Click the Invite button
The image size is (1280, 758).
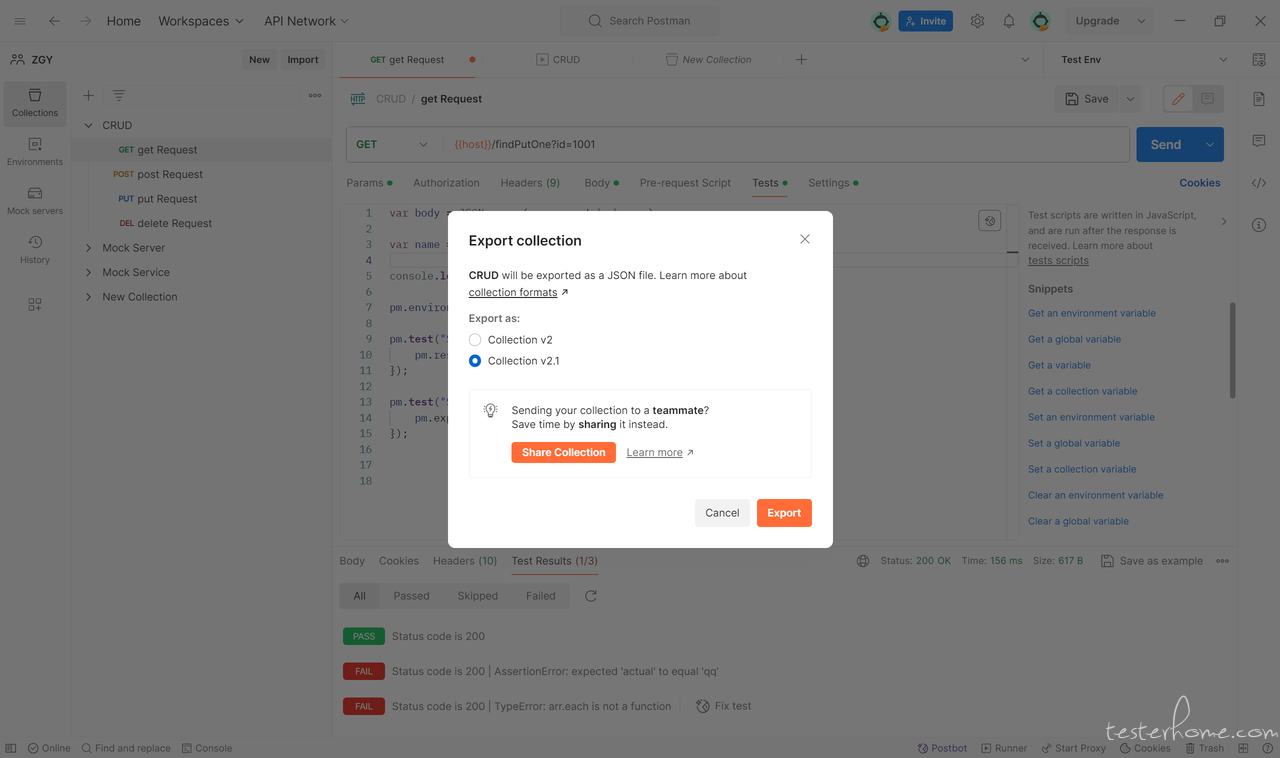point(926,20)
